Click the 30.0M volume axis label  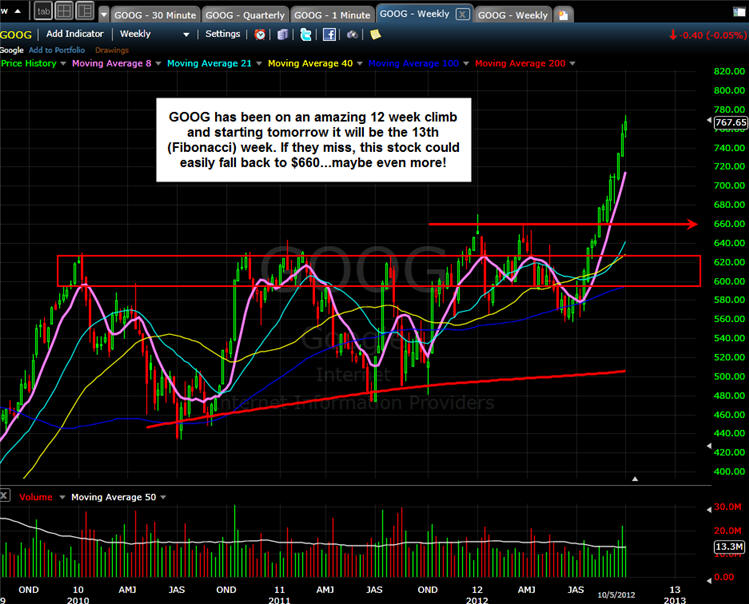coord(728,507)
